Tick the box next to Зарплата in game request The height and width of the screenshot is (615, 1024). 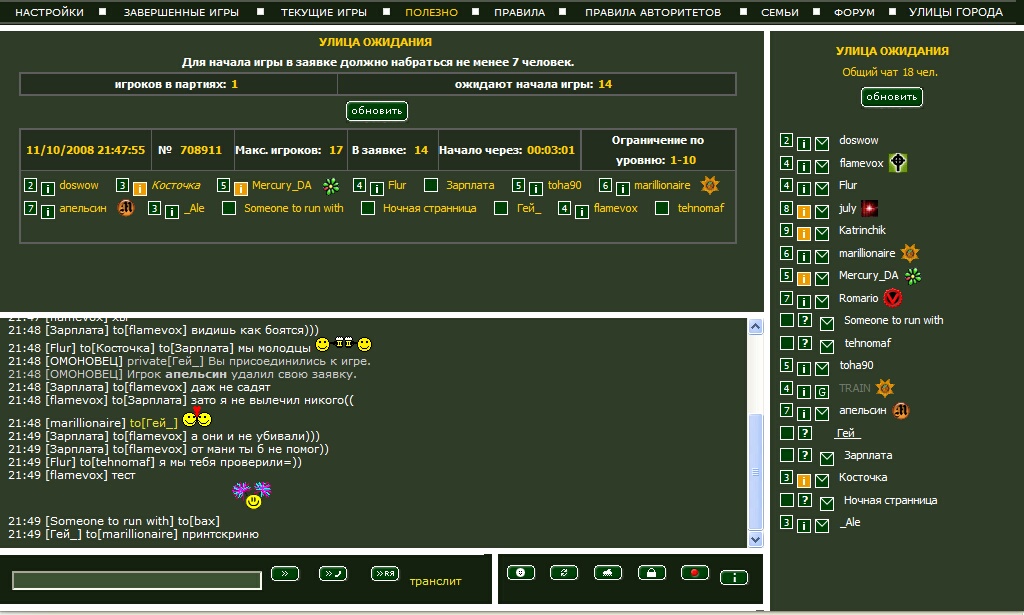(x=431, y=185)
